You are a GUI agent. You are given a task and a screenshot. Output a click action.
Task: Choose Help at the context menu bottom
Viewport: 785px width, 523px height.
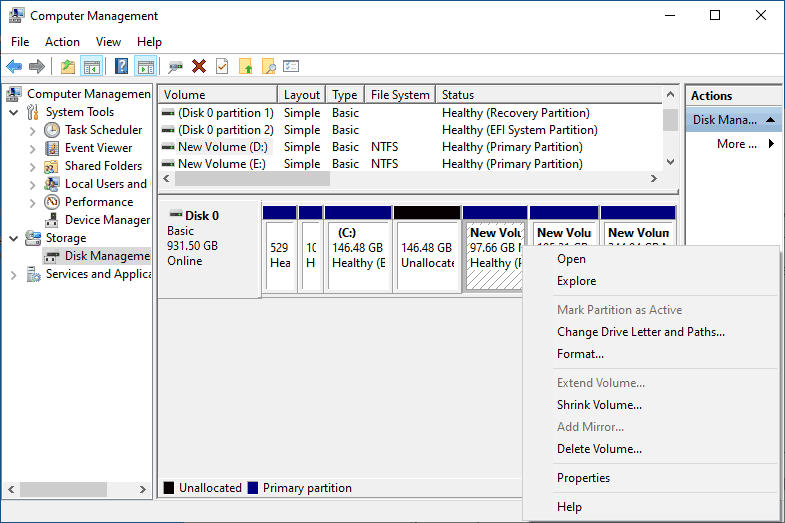point(651,507)
